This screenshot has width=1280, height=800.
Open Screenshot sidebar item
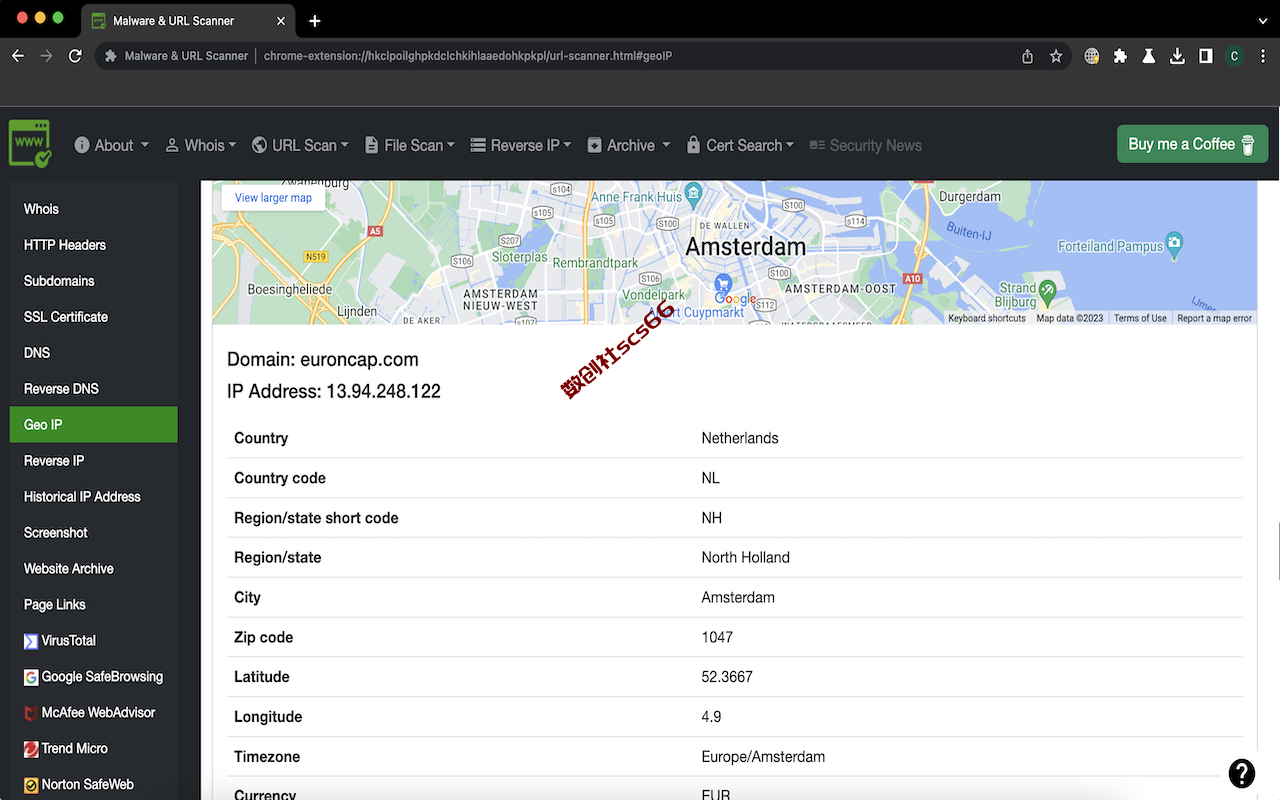(94, 533)
